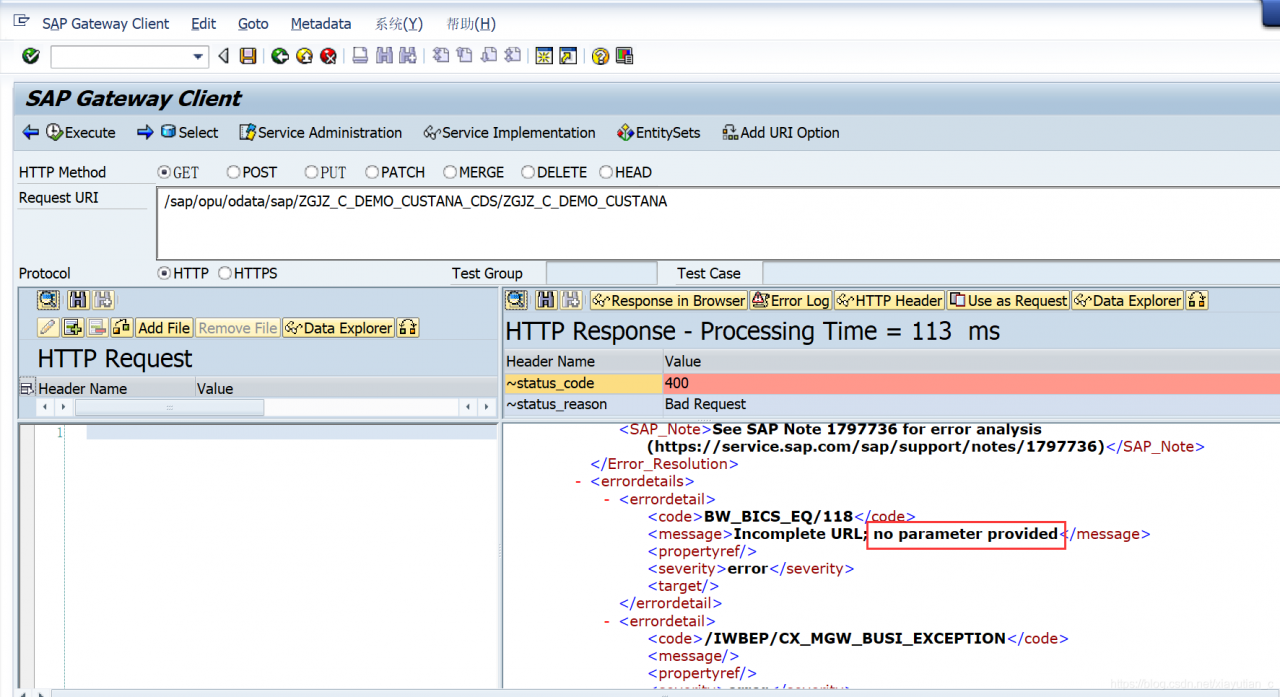Click the red Cancel icon
This screenshot has width=1280, height=697.
tap(328, 56)
